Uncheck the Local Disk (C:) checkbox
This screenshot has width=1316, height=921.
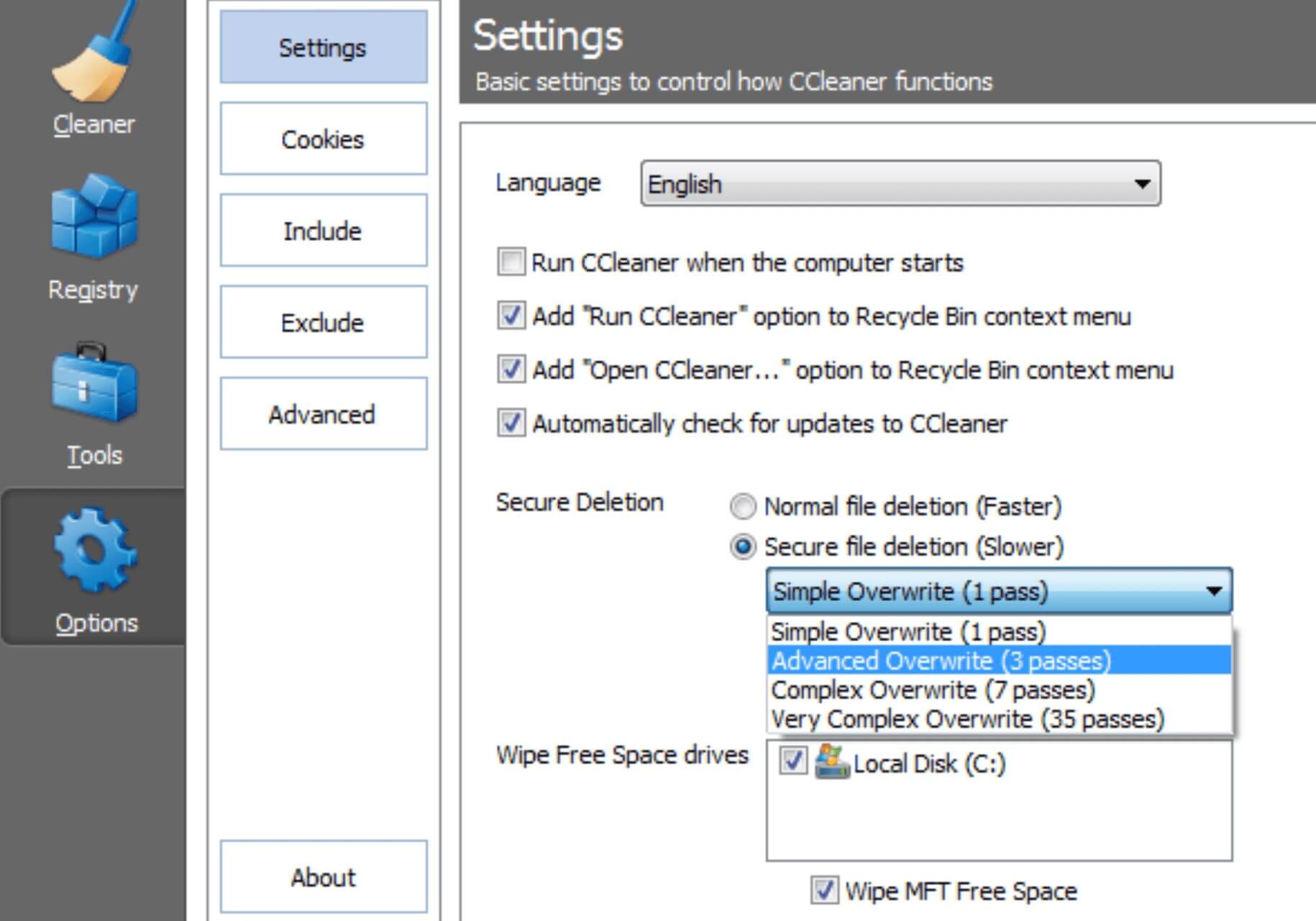click(x=793, y=761)
